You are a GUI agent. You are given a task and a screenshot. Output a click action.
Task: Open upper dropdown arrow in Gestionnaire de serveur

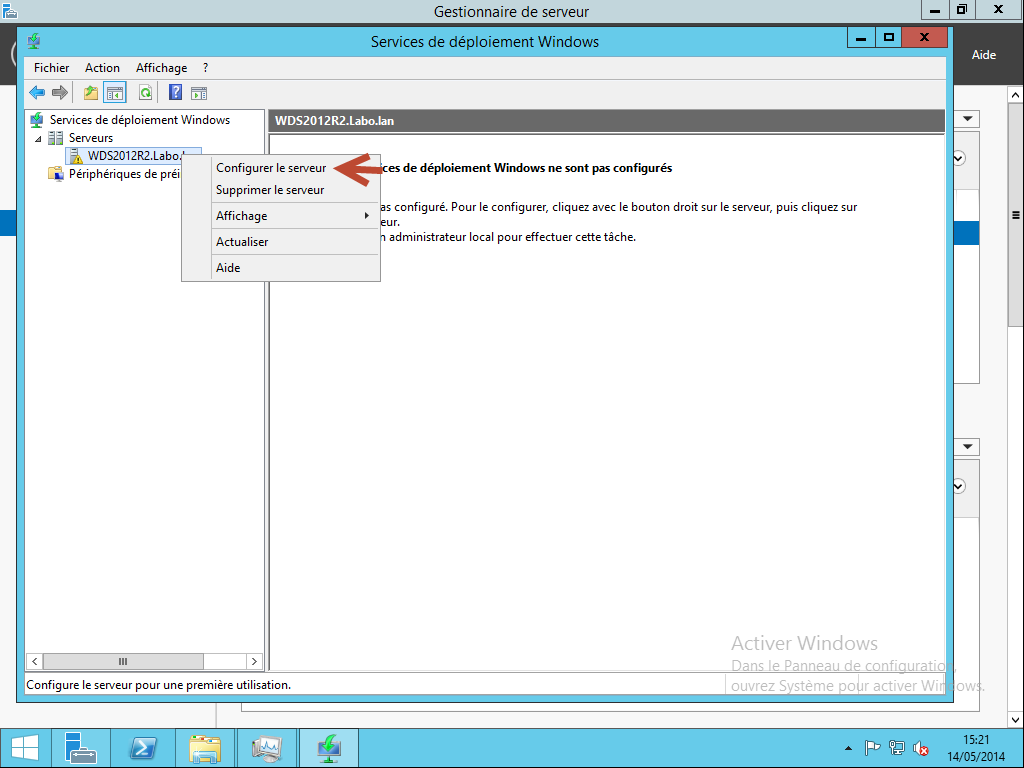pos(968,119)
